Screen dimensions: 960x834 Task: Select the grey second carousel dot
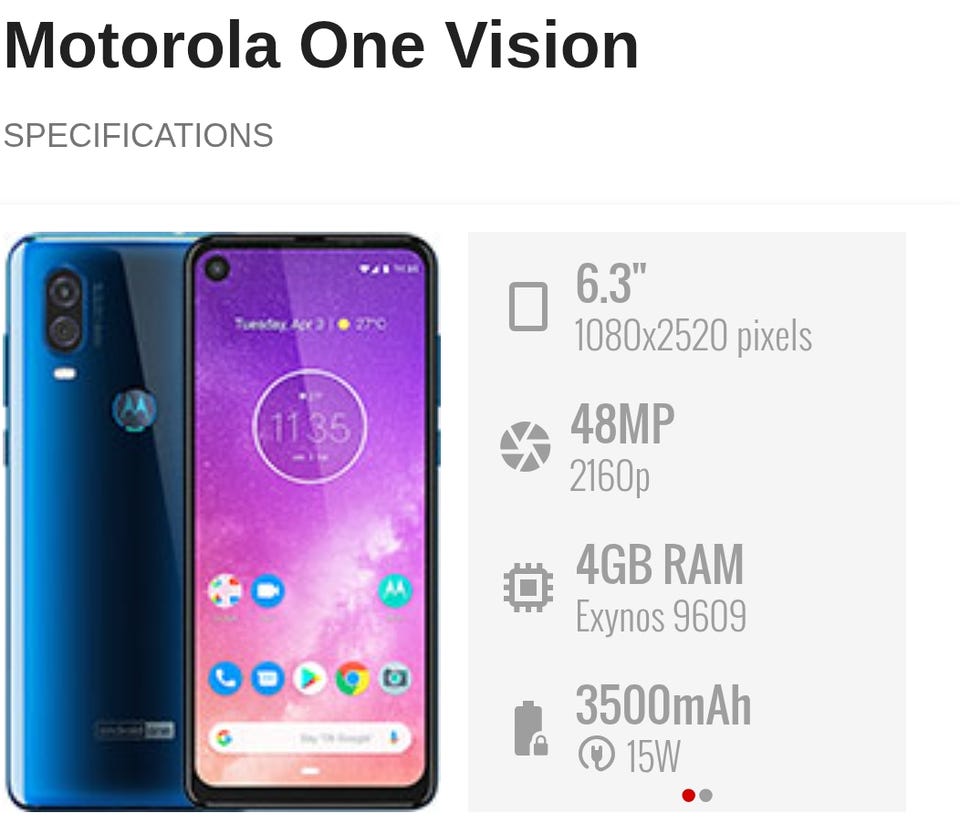(706, 795)
